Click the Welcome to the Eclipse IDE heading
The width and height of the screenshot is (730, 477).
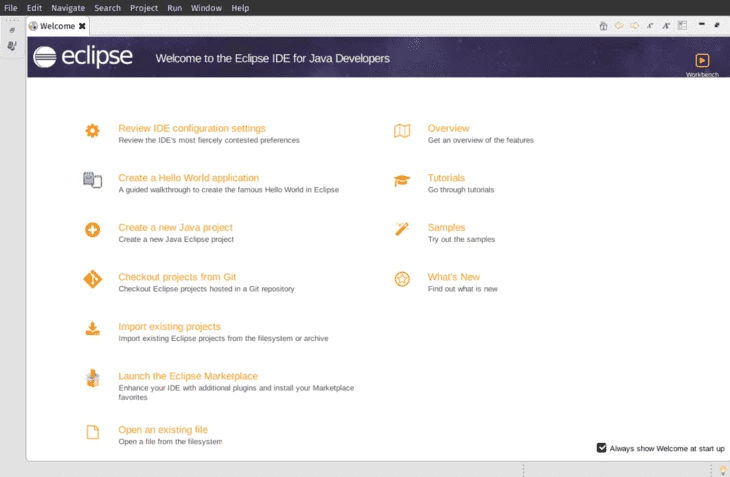point(272,59)
